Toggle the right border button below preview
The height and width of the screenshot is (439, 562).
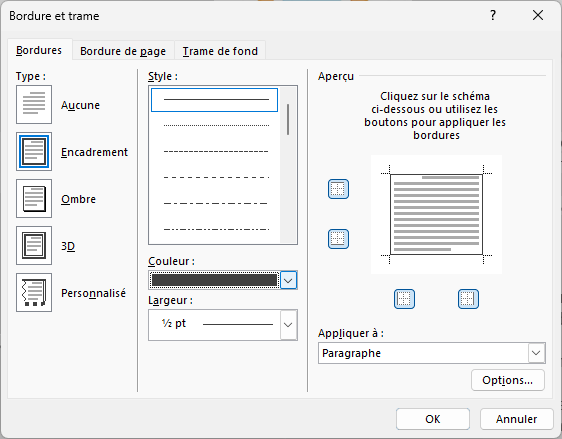click(468, 299)
